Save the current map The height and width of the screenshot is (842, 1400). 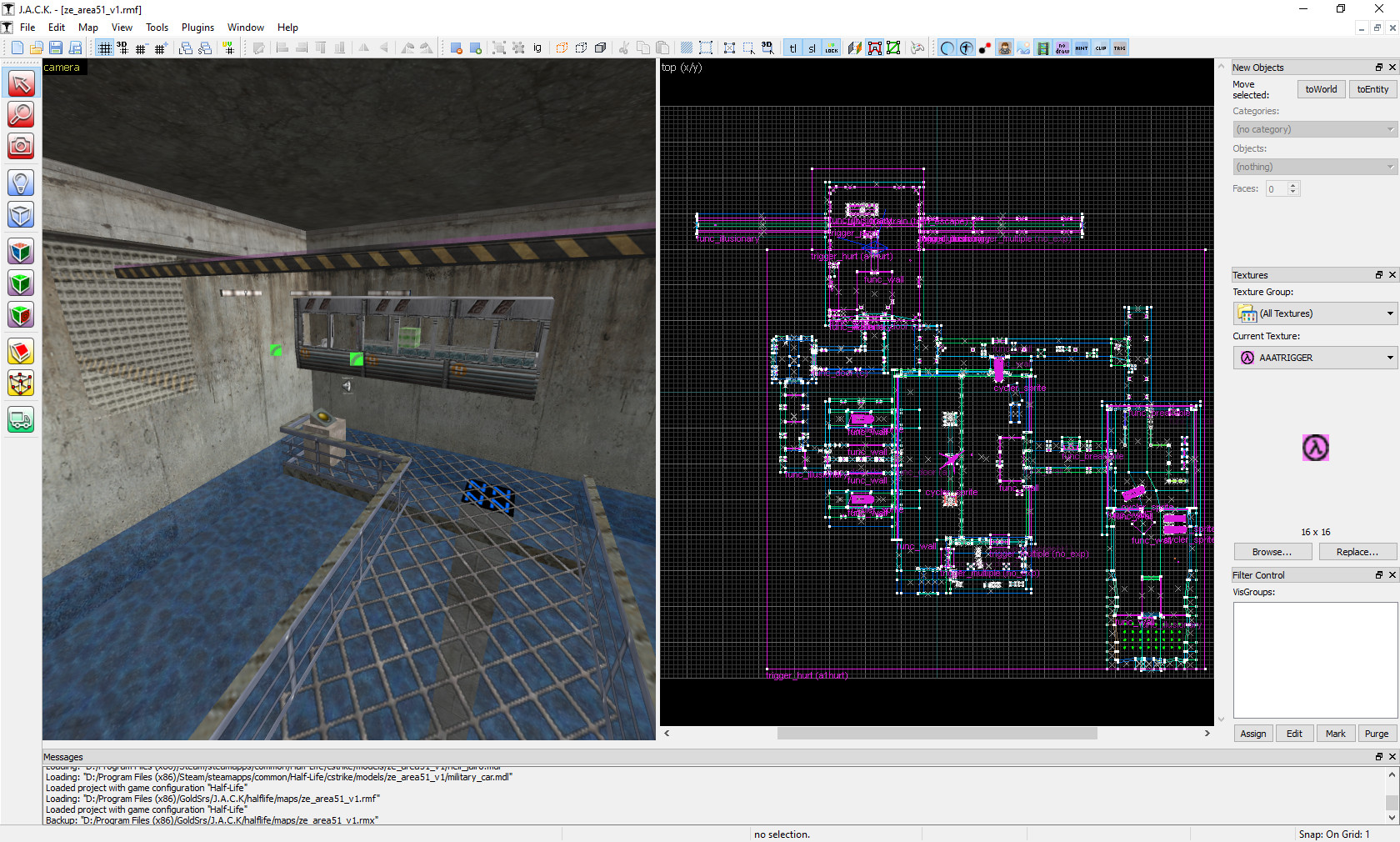55,48
